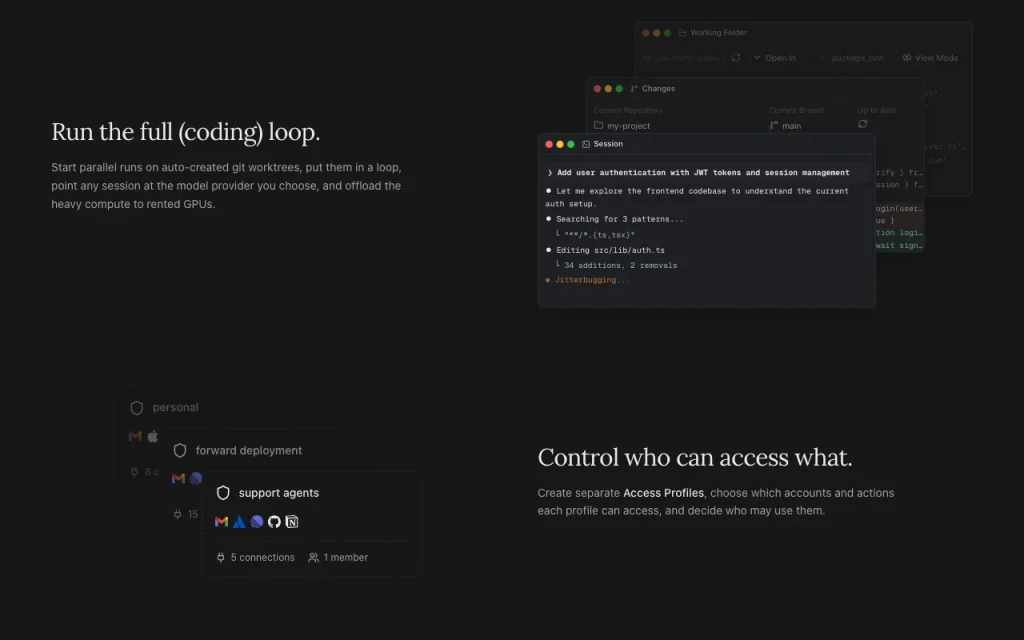Click the terminal icon in Session window title

pyautogui.click(x=586, y=144)
